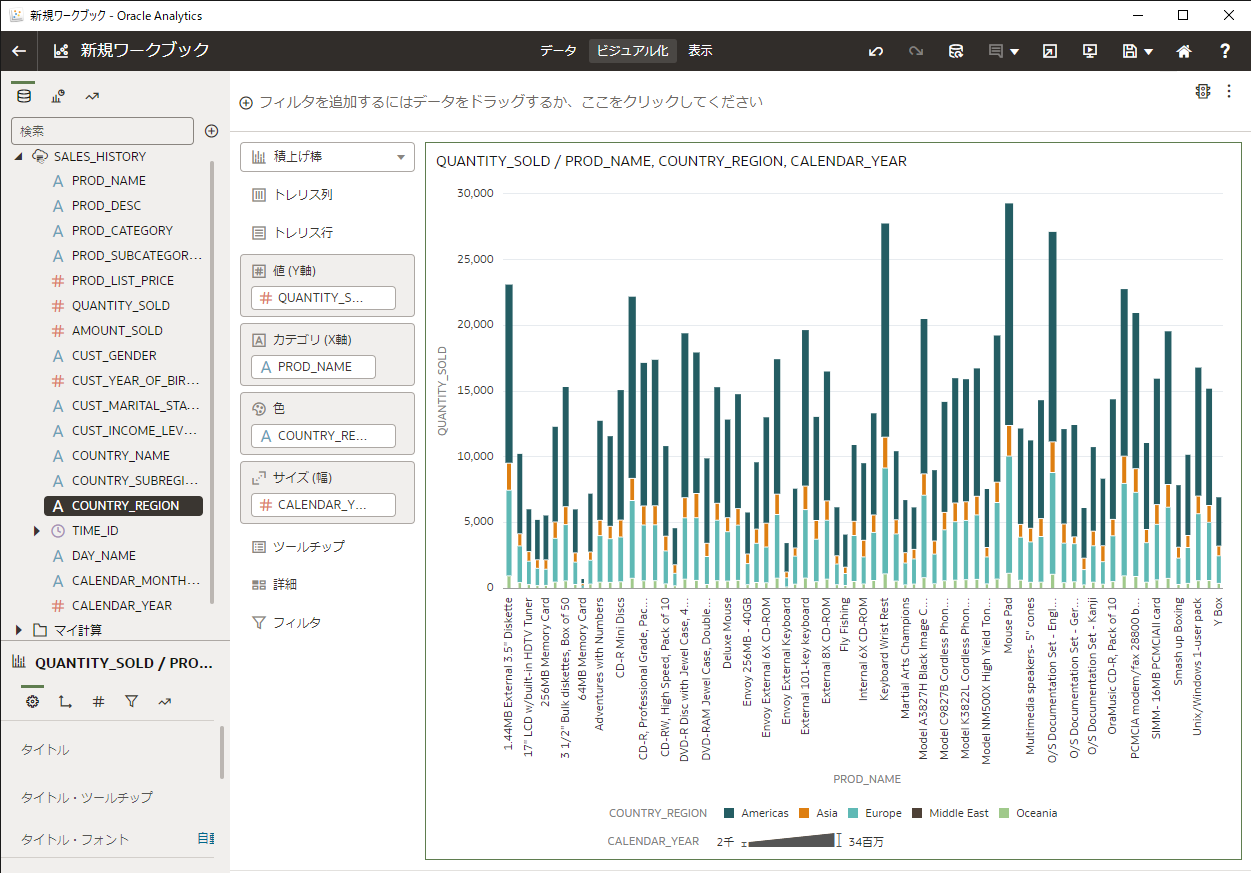
Task: Toggle Europe legend entry
Action: [x=883, y=813]
